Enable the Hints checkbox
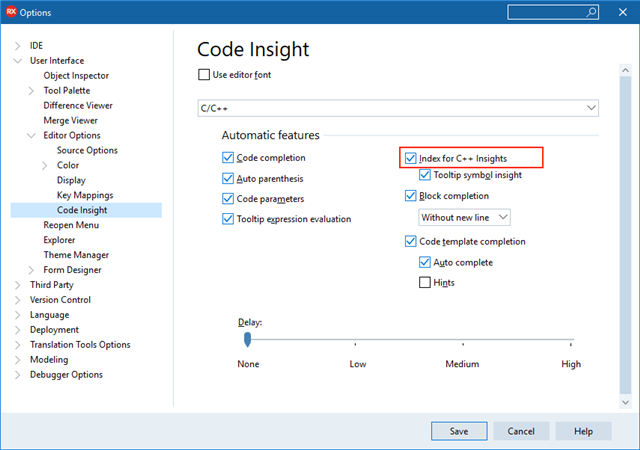640x450 pixels. click(425, 283)
